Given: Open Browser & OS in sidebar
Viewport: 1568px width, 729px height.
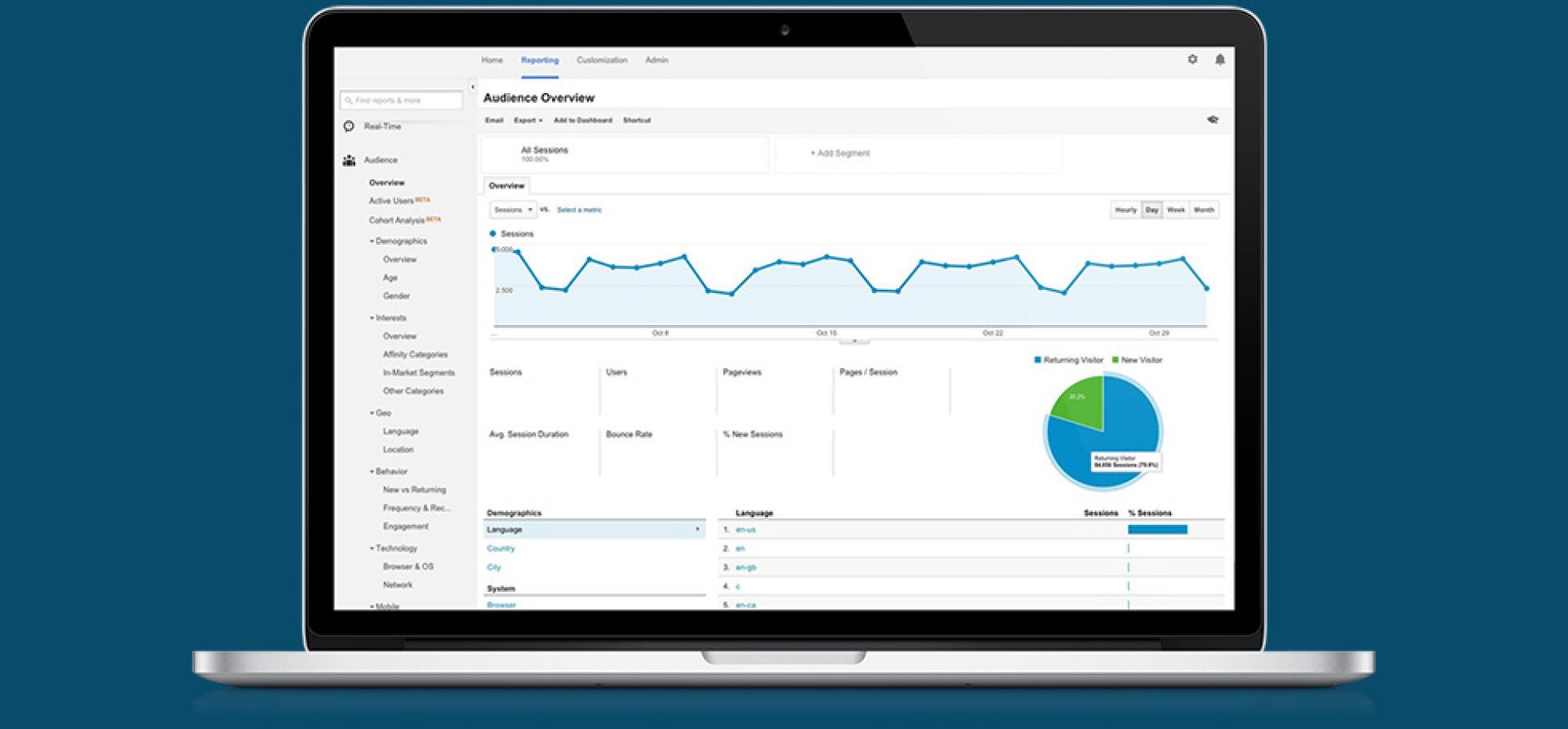Looking at the screenshot, I should coord(408,567).
